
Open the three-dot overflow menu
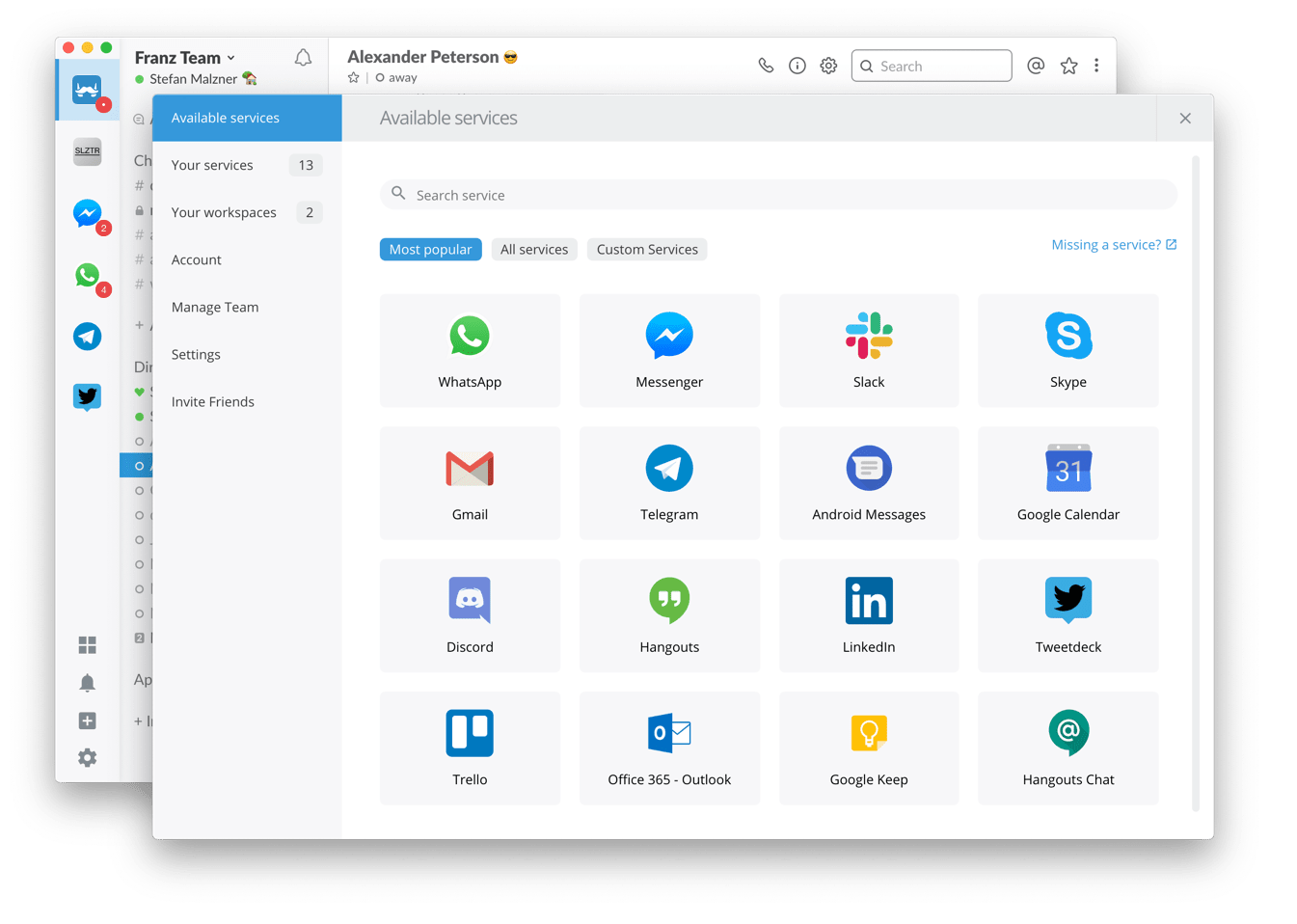coord(1096,66)
